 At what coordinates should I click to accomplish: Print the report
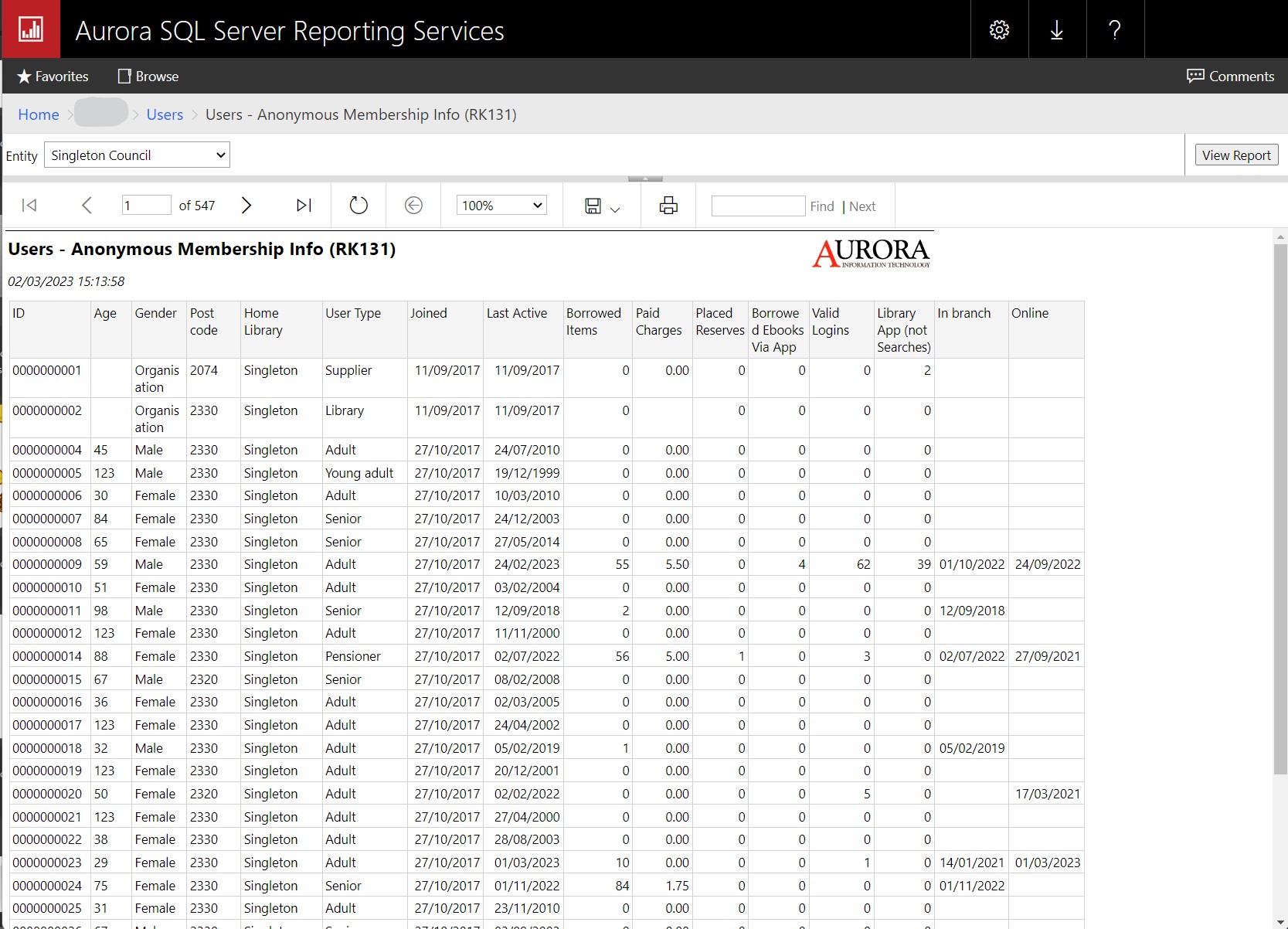click(x=668, y=205)
